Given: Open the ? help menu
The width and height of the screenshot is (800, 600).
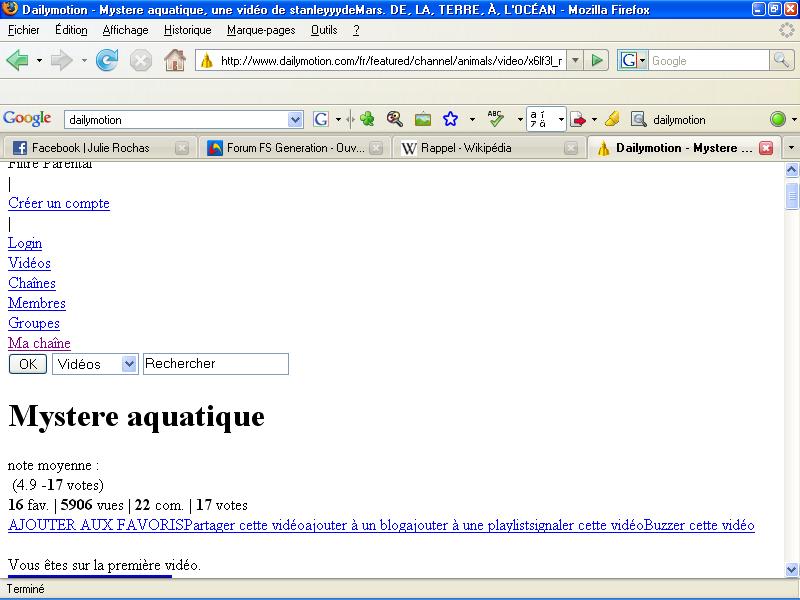Looking at the screenshot, I should [x=356, y=30].
